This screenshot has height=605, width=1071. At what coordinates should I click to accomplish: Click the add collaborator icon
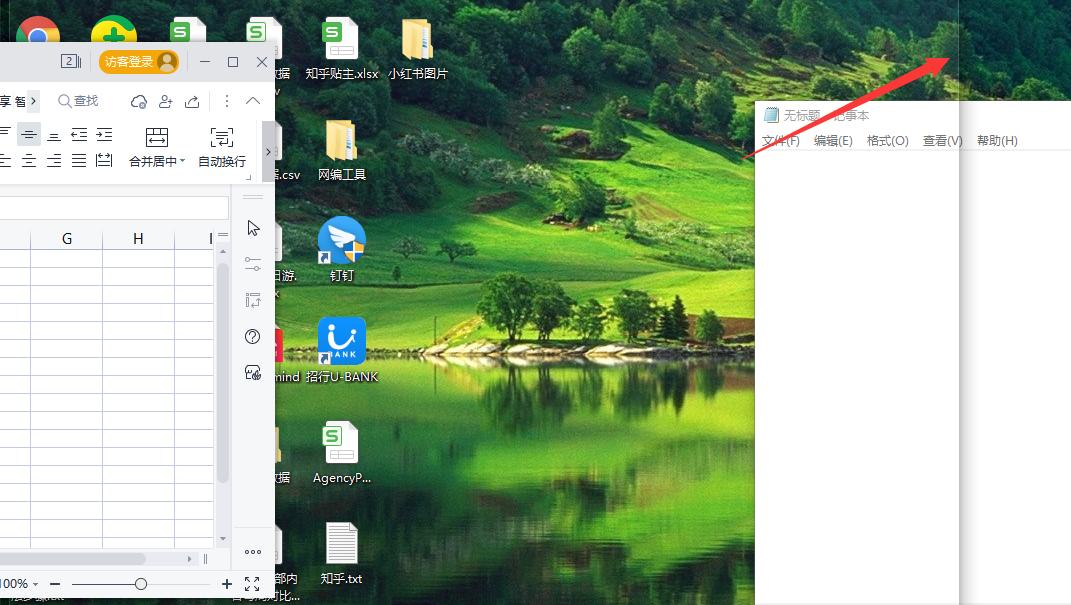click(165, 101)
